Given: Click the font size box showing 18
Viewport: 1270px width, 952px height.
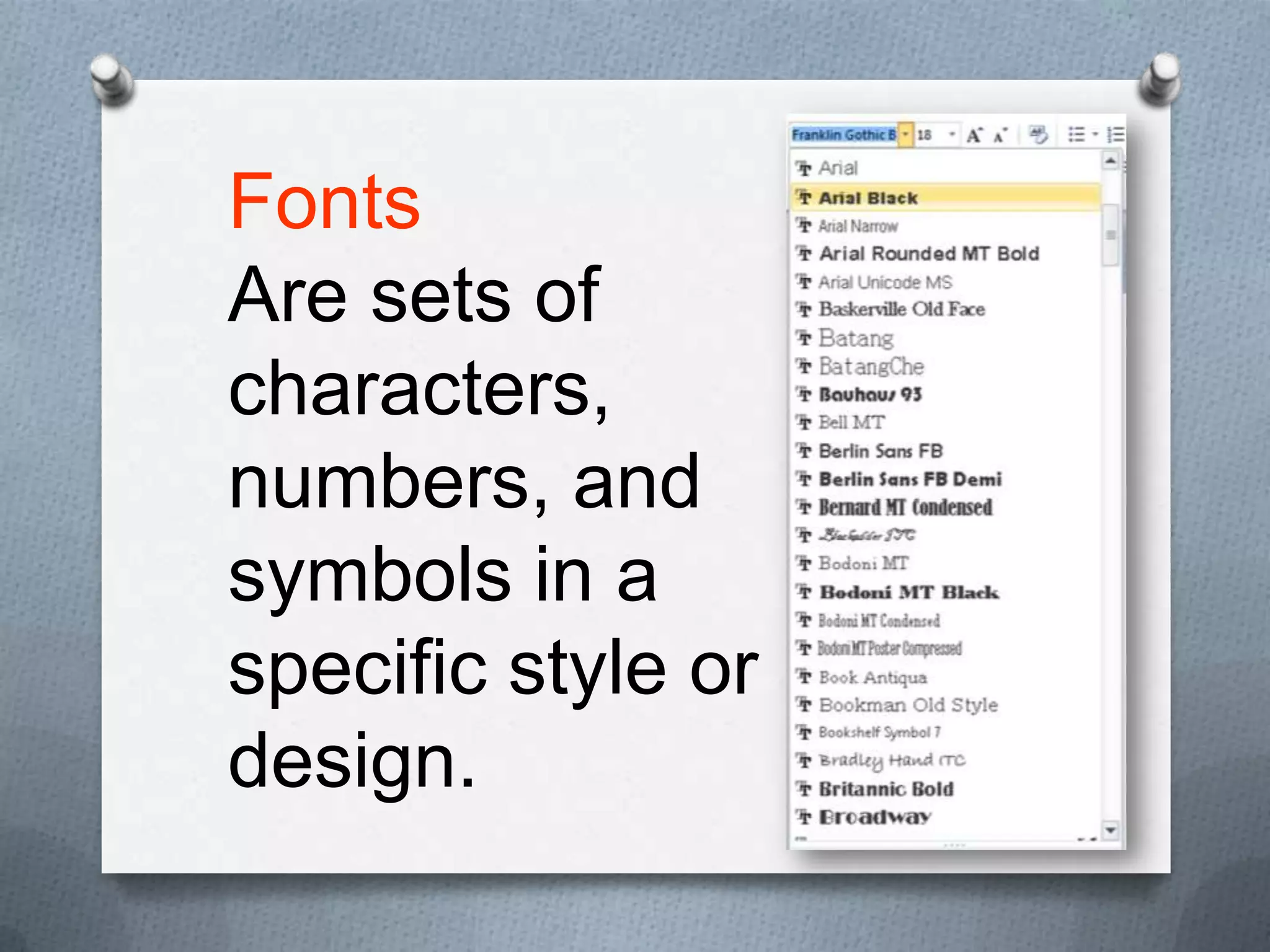Looking at the screenshot, I should tap(930, 134).
